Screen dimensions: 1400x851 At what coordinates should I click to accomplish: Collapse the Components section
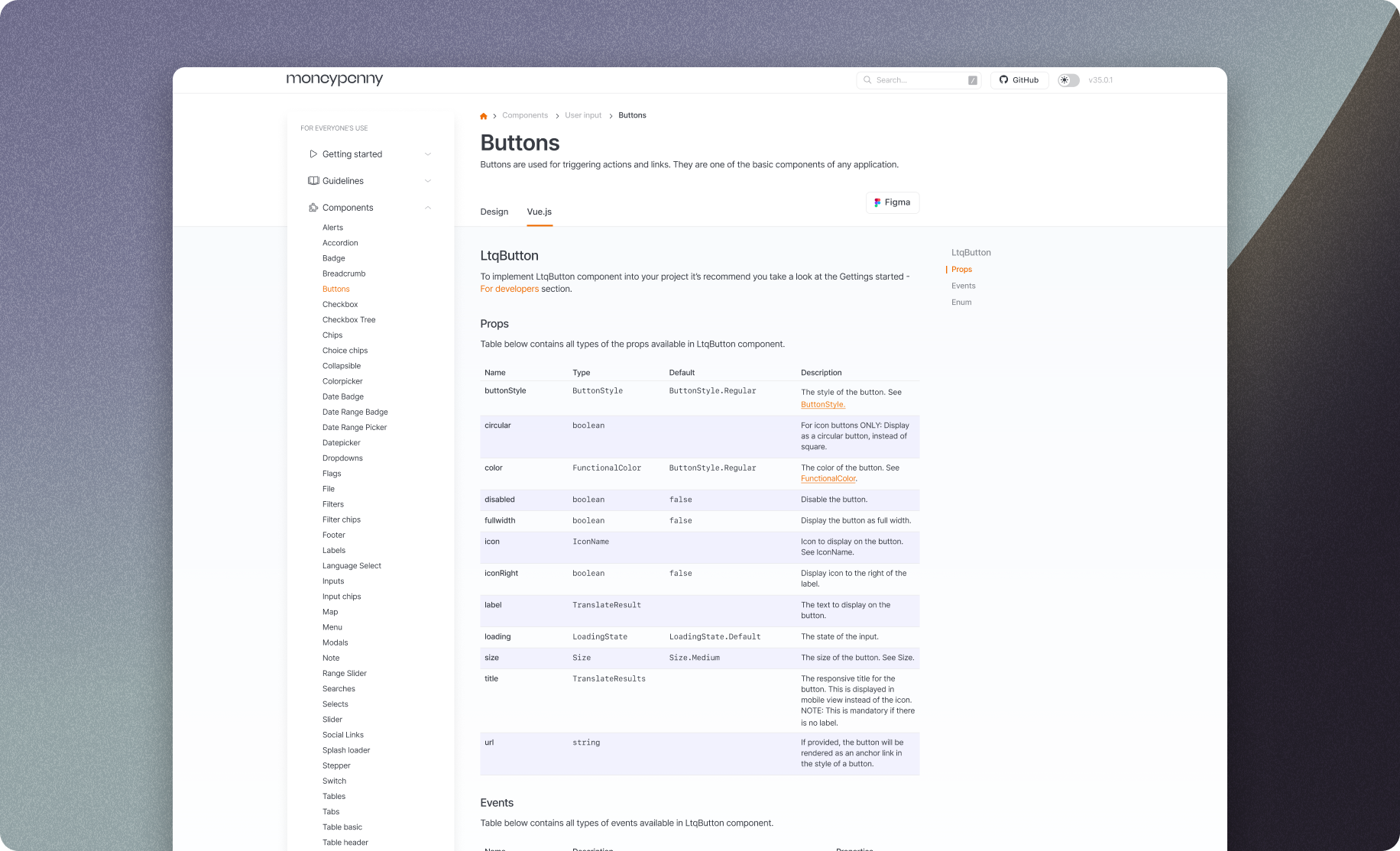pyautogui.click(x=428, y=207)
